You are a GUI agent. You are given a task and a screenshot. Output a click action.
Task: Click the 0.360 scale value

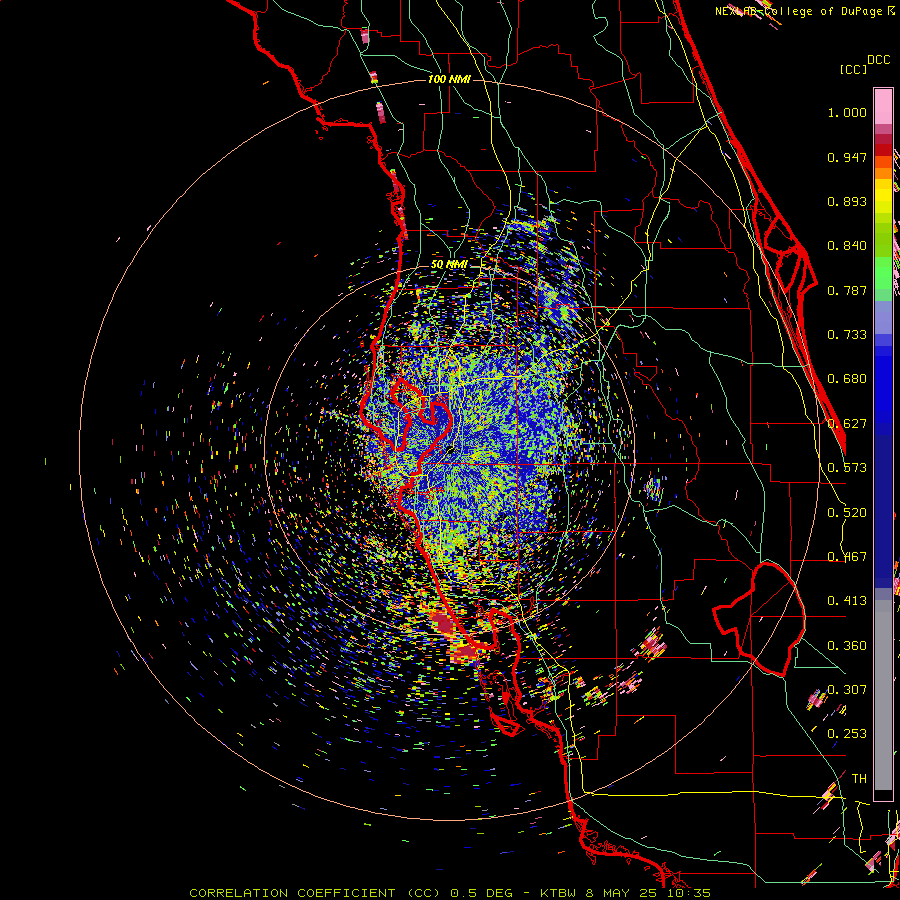point(847,646)
